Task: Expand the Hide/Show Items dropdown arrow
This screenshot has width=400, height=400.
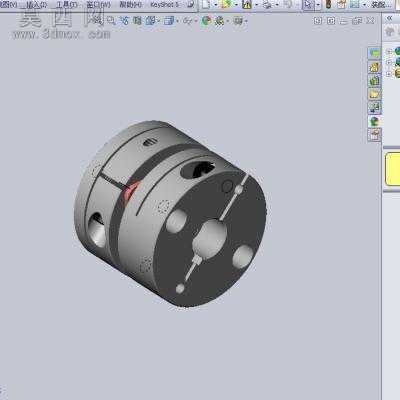Action: click(196, 21)
